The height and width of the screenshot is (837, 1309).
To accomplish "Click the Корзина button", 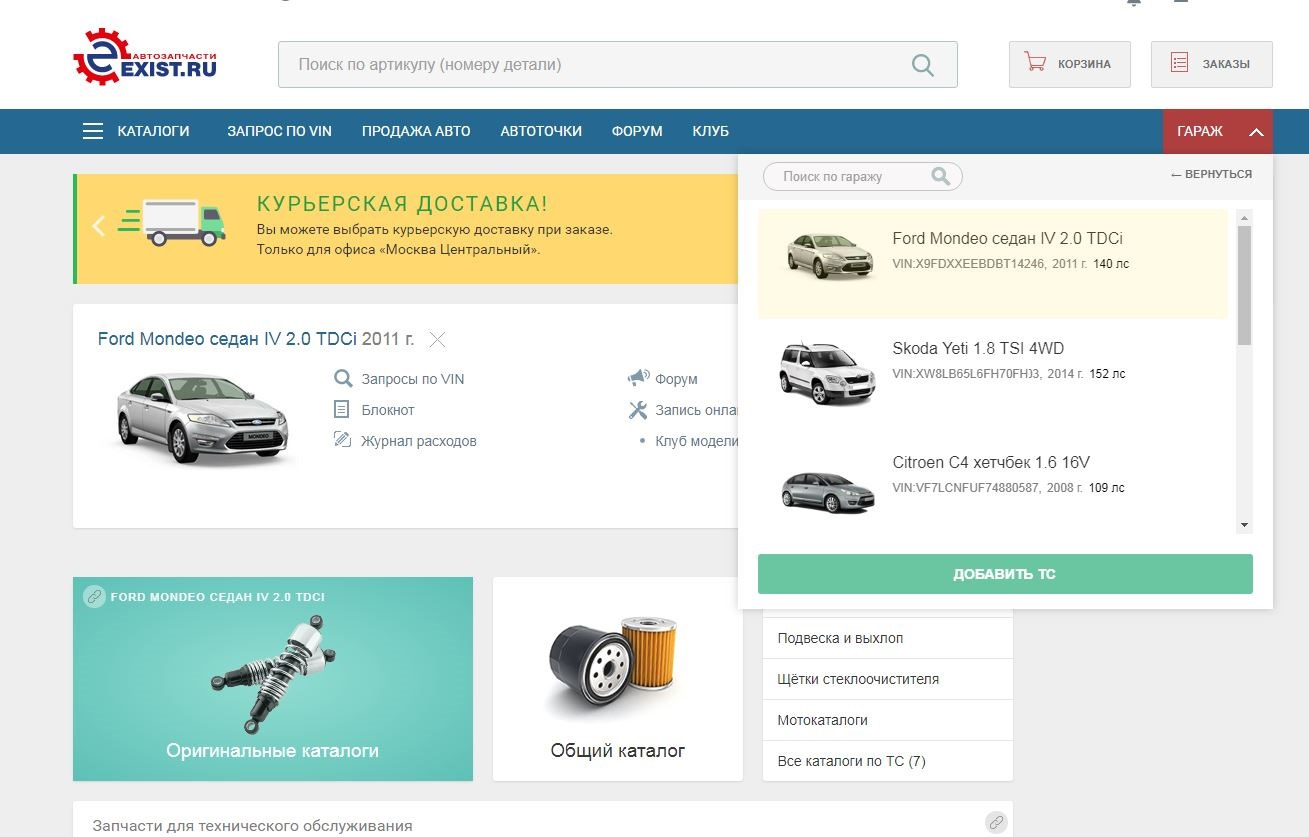I will tap(1070, 64).
